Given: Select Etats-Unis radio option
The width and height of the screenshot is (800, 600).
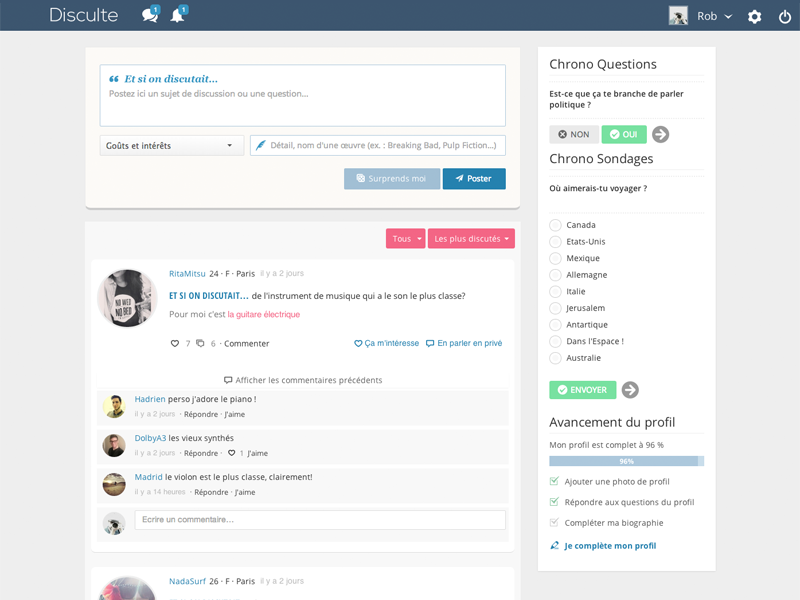Looking at the screenshot, I should click(555, 242).
